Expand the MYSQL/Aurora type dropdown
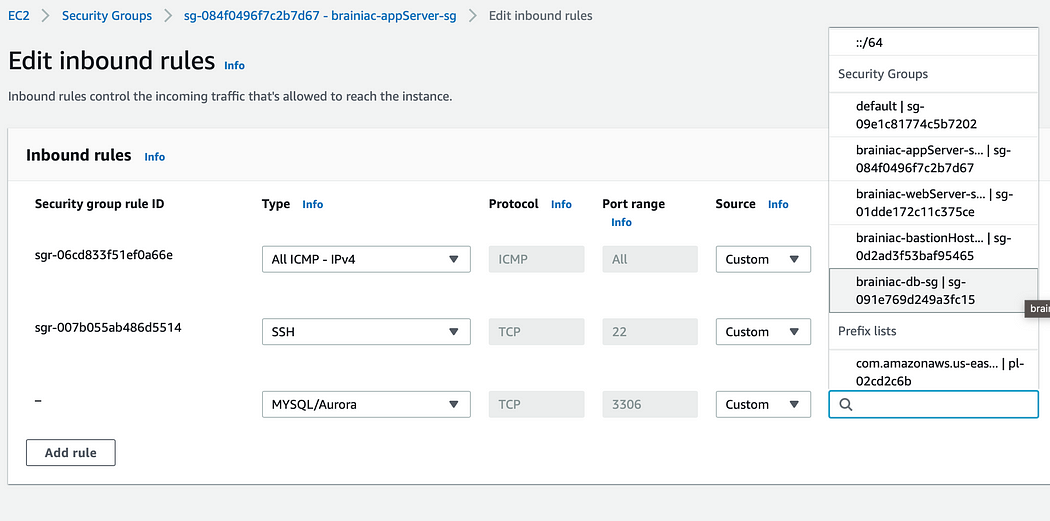Viewport: 1050px width, 521px height. [366, 404]
